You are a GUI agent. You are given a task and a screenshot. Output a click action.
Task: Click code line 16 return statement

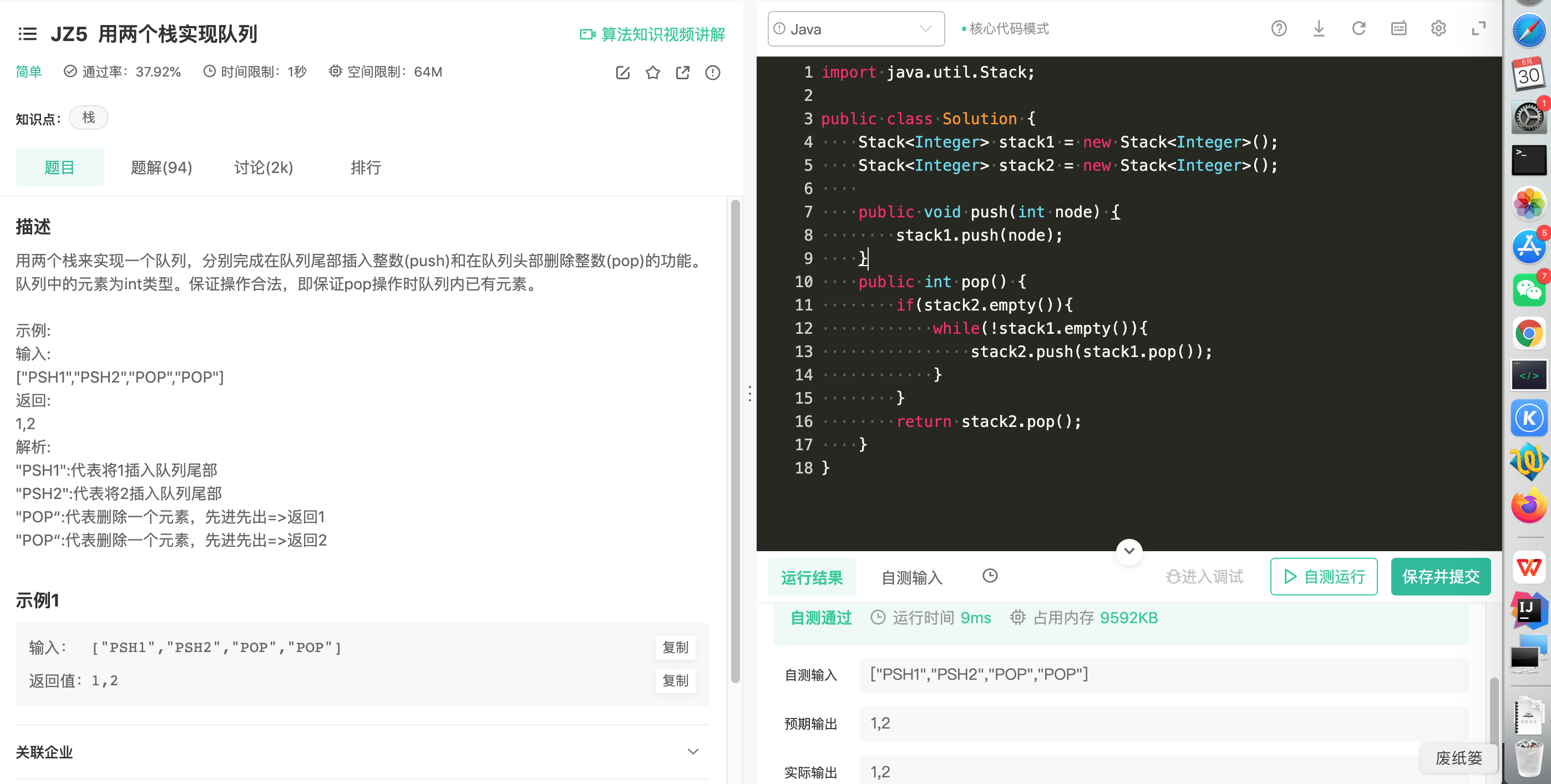989,421
